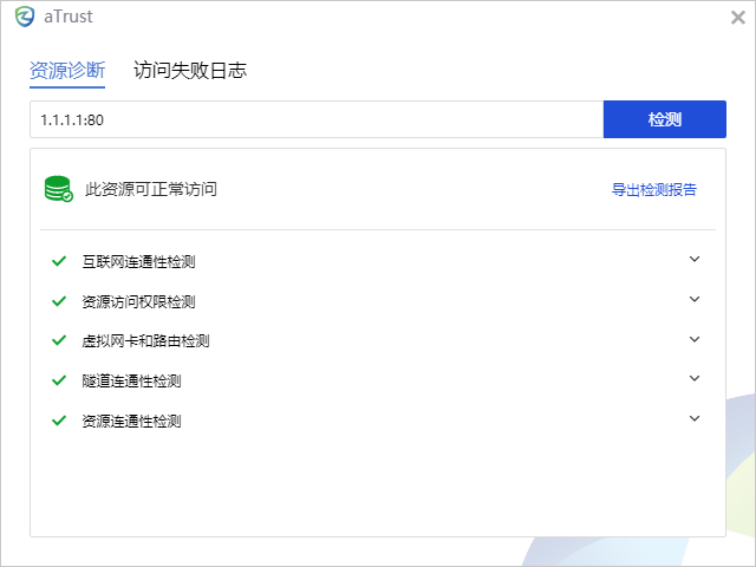Select the 虚拟网卡和路由检测 row label
This screenshot has width=756, height=568.
pyautogui.click(x=145, y=341)
